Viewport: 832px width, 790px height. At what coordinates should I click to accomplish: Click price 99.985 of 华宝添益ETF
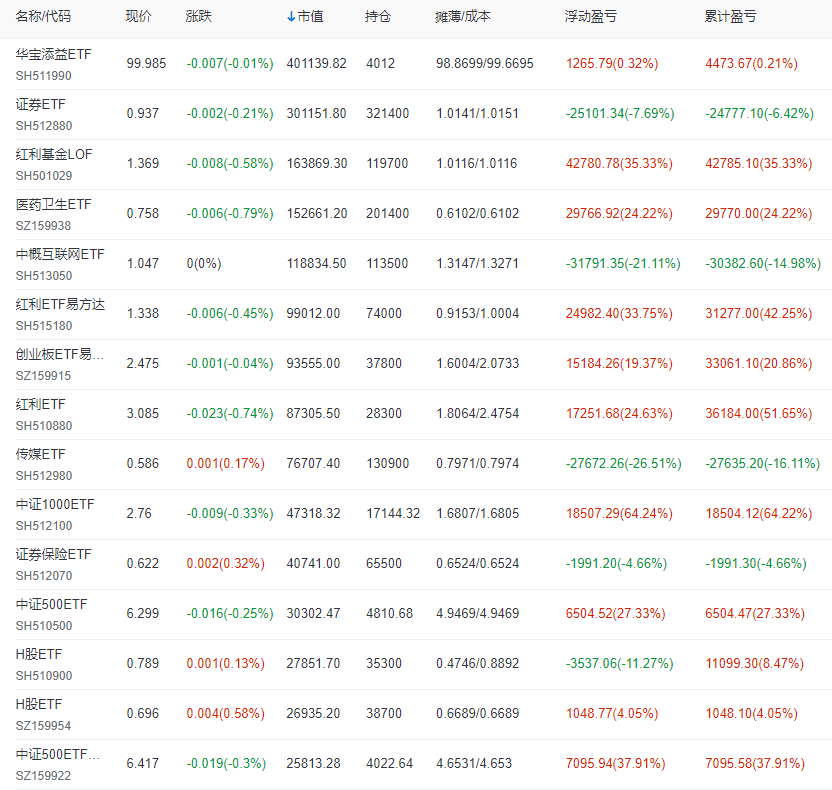146,64
